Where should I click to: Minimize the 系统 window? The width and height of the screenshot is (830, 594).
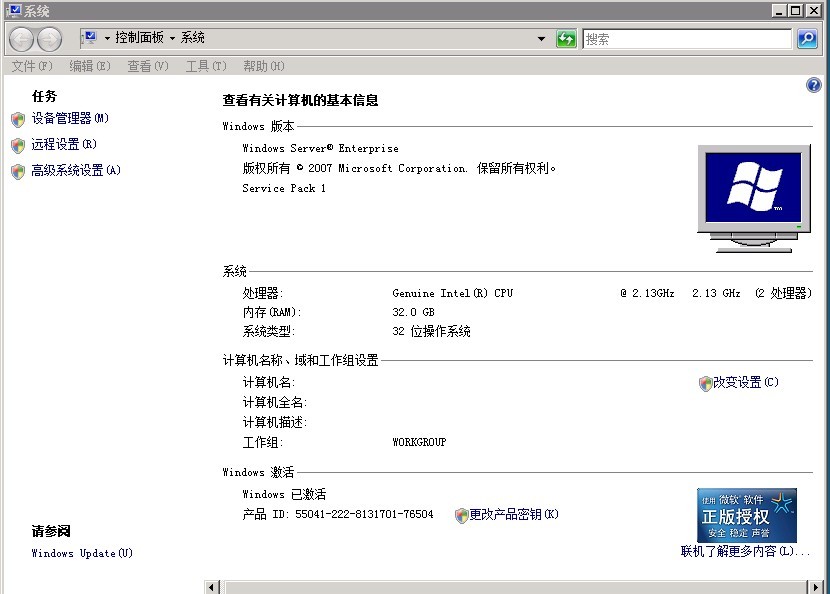[779, 10]
